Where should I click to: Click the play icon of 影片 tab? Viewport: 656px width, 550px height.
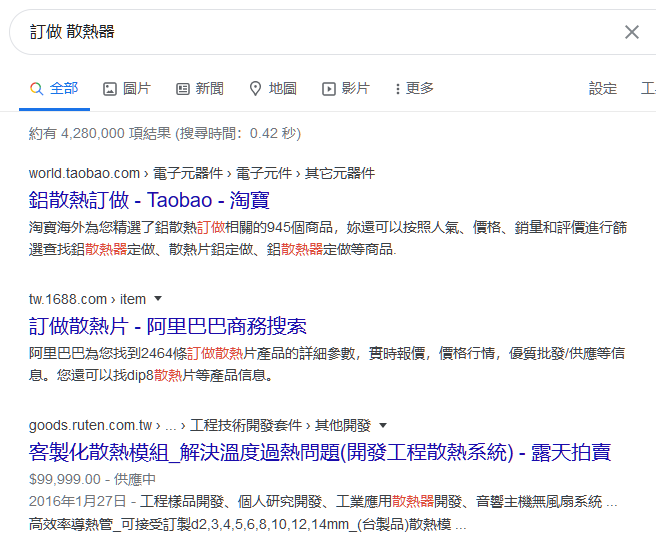click(x=329, y=89)
